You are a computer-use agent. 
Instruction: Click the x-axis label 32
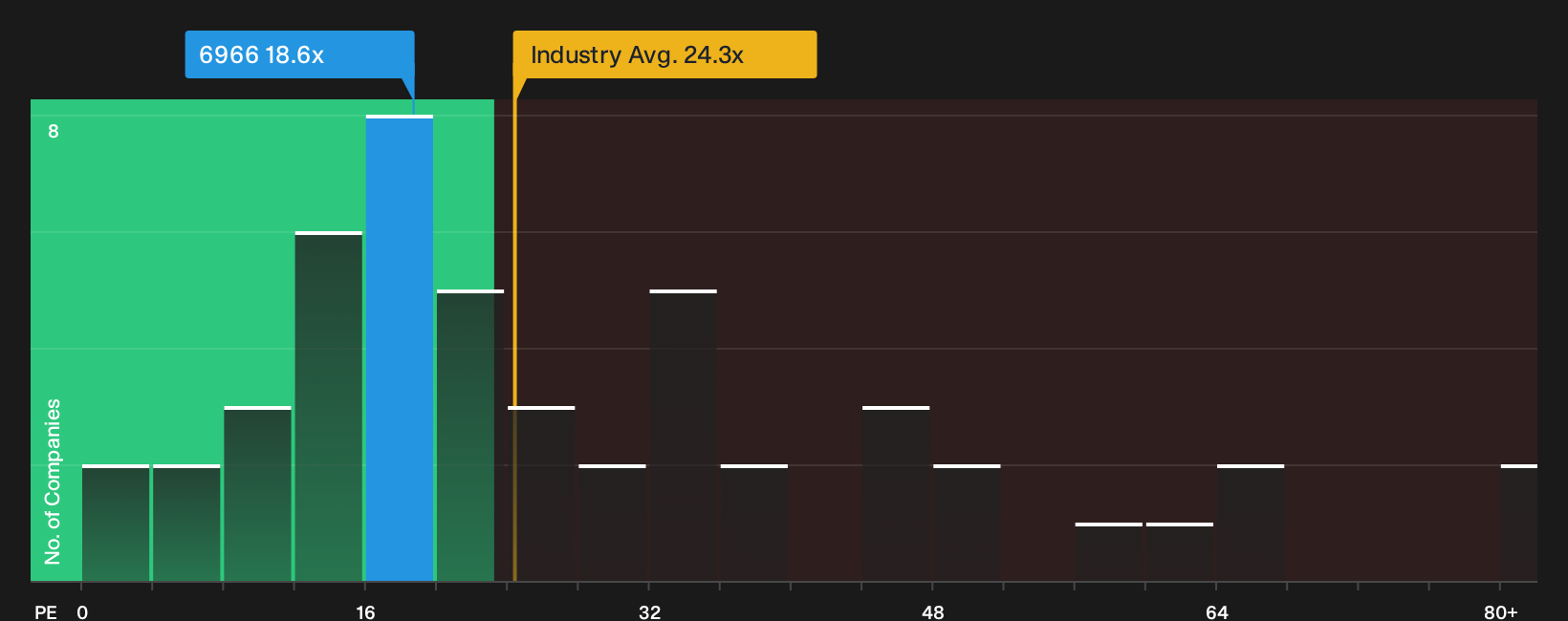click(649, 611)
